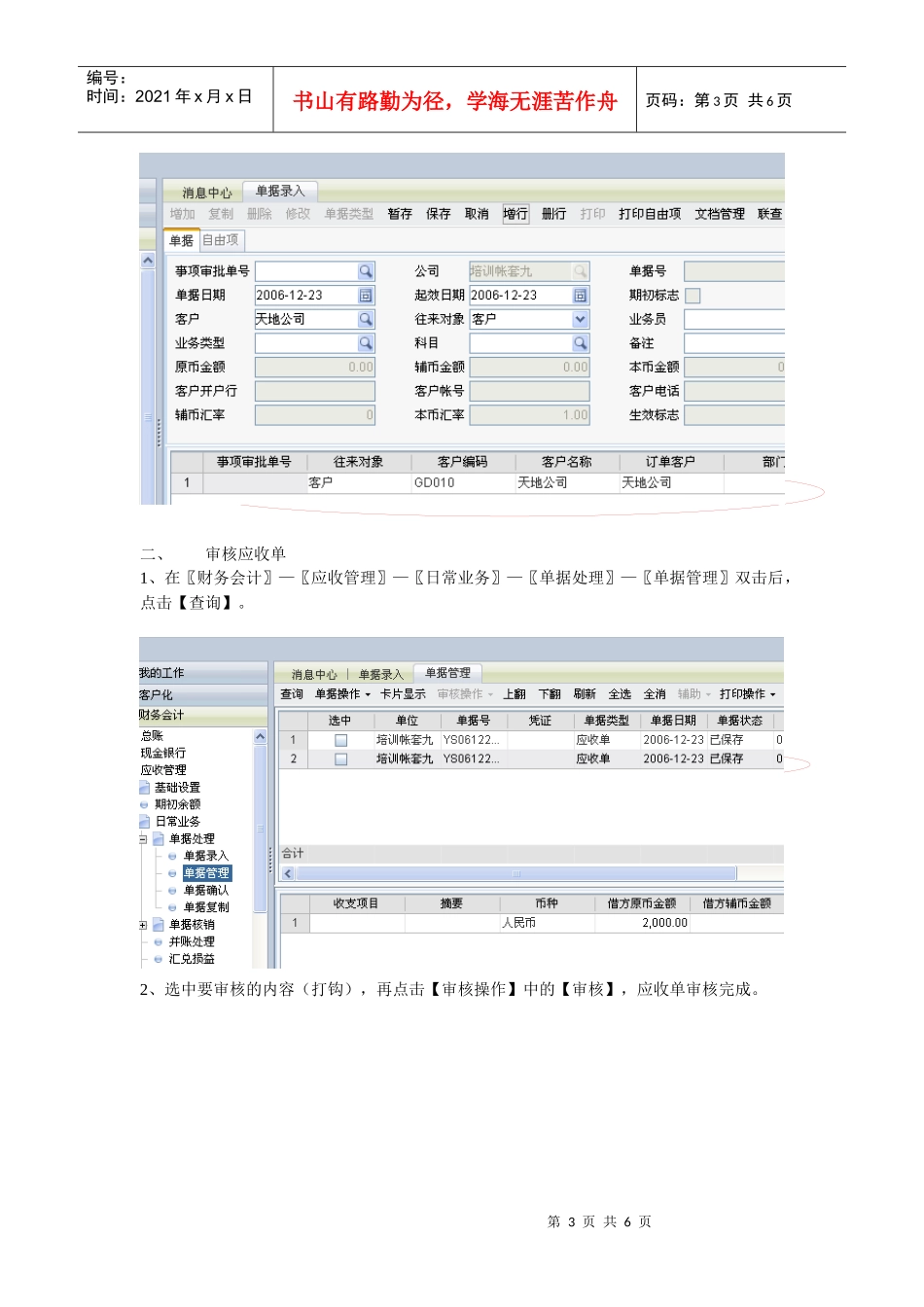Open calendar picker for 单据日期
The height and width of the screenshot is (1307, 924).
(x=366, y=296)
